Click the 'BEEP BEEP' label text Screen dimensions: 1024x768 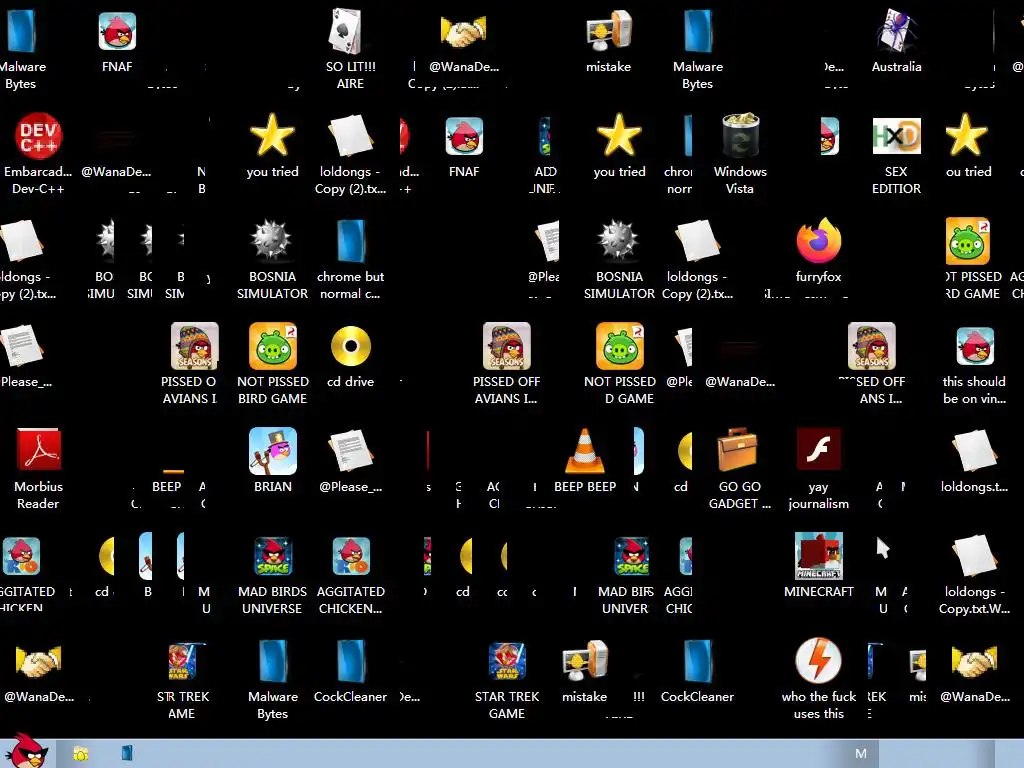584,487
